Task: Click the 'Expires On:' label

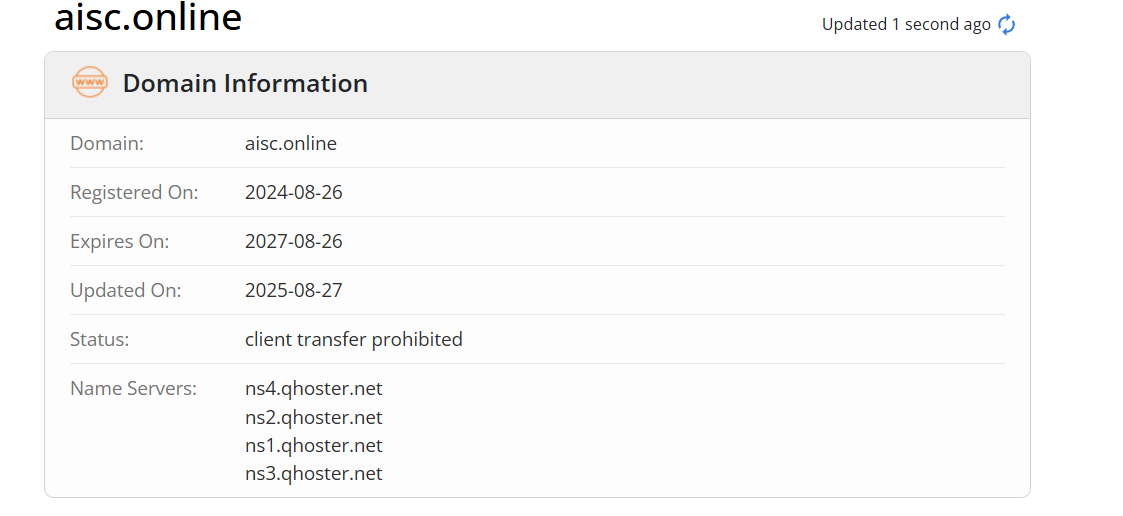Action: coord(120,241)
